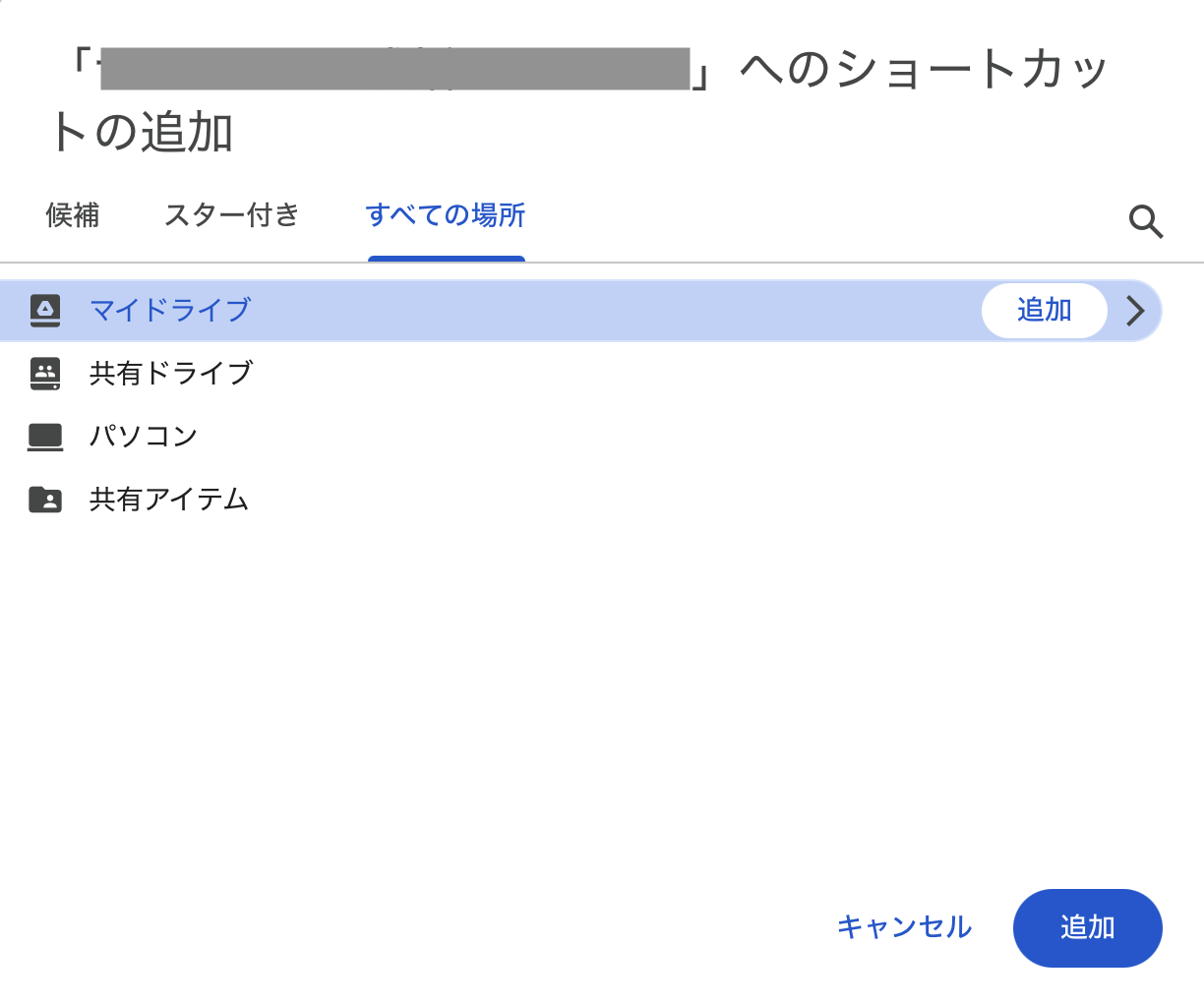1204x1005 pixels.
Task: Switch to the 候補 tab
Action: (x=73, y=215)
